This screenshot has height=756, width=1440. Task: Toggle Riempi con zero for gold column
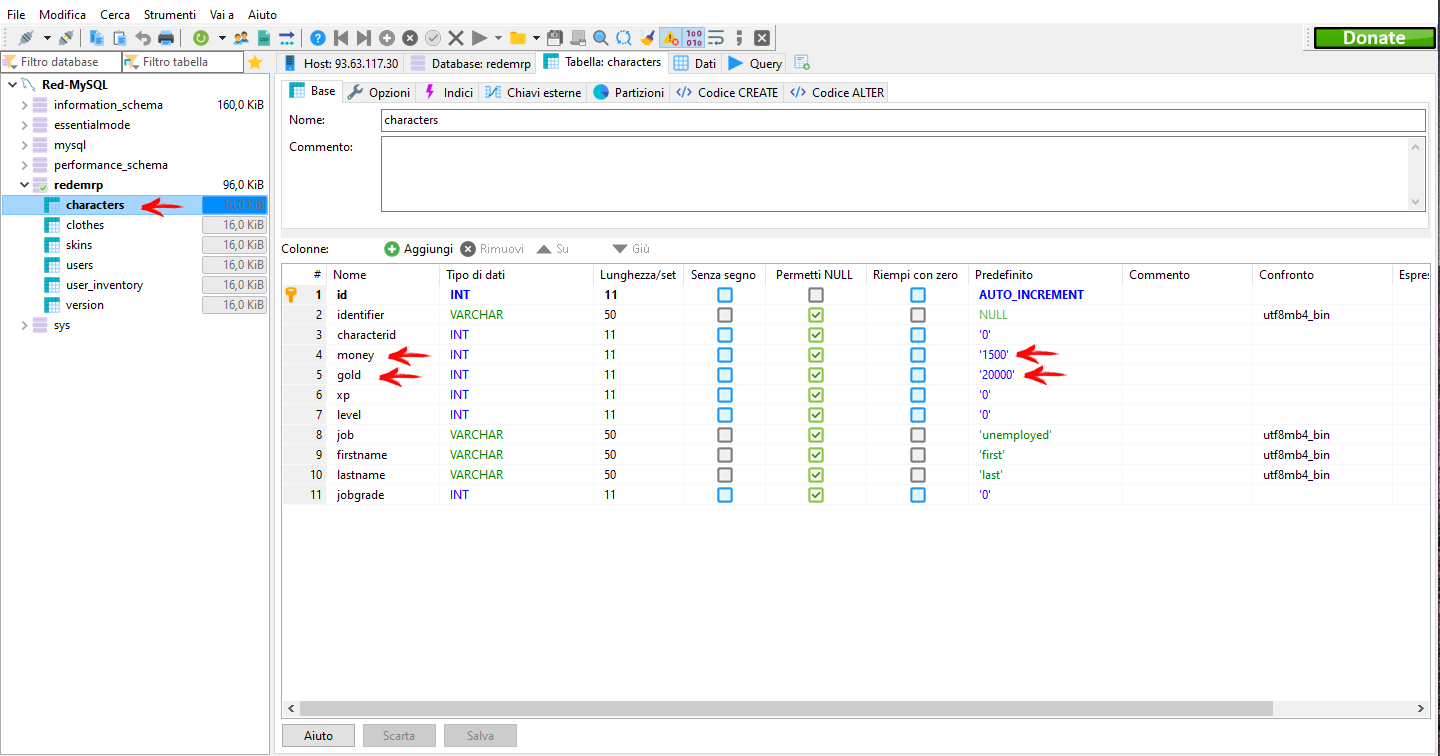[x=918, y=375]
